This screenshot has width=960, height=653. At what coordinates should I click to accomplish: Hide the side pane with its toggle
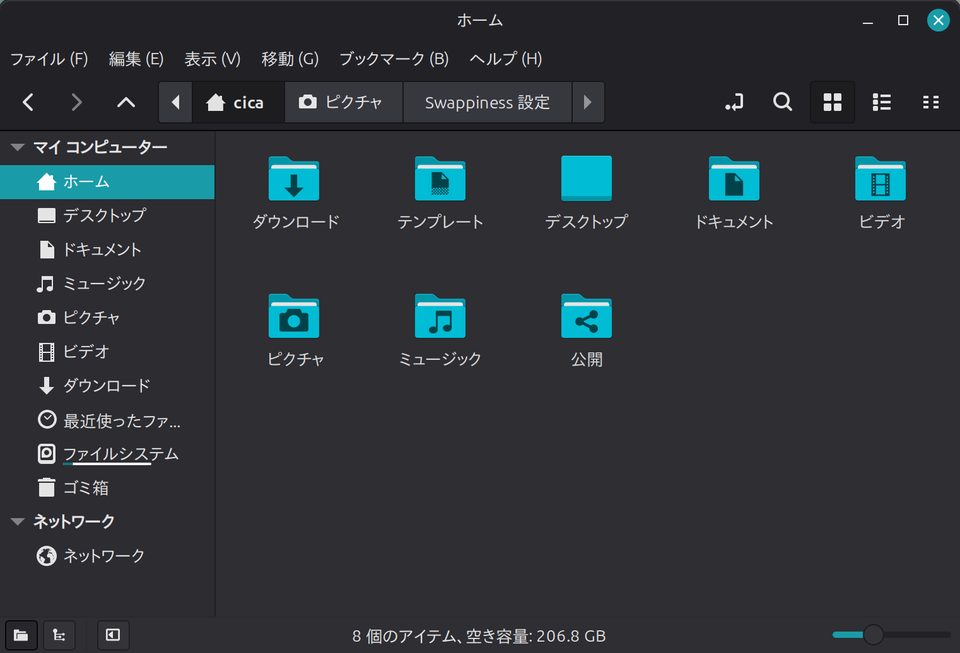click(112, 635)
